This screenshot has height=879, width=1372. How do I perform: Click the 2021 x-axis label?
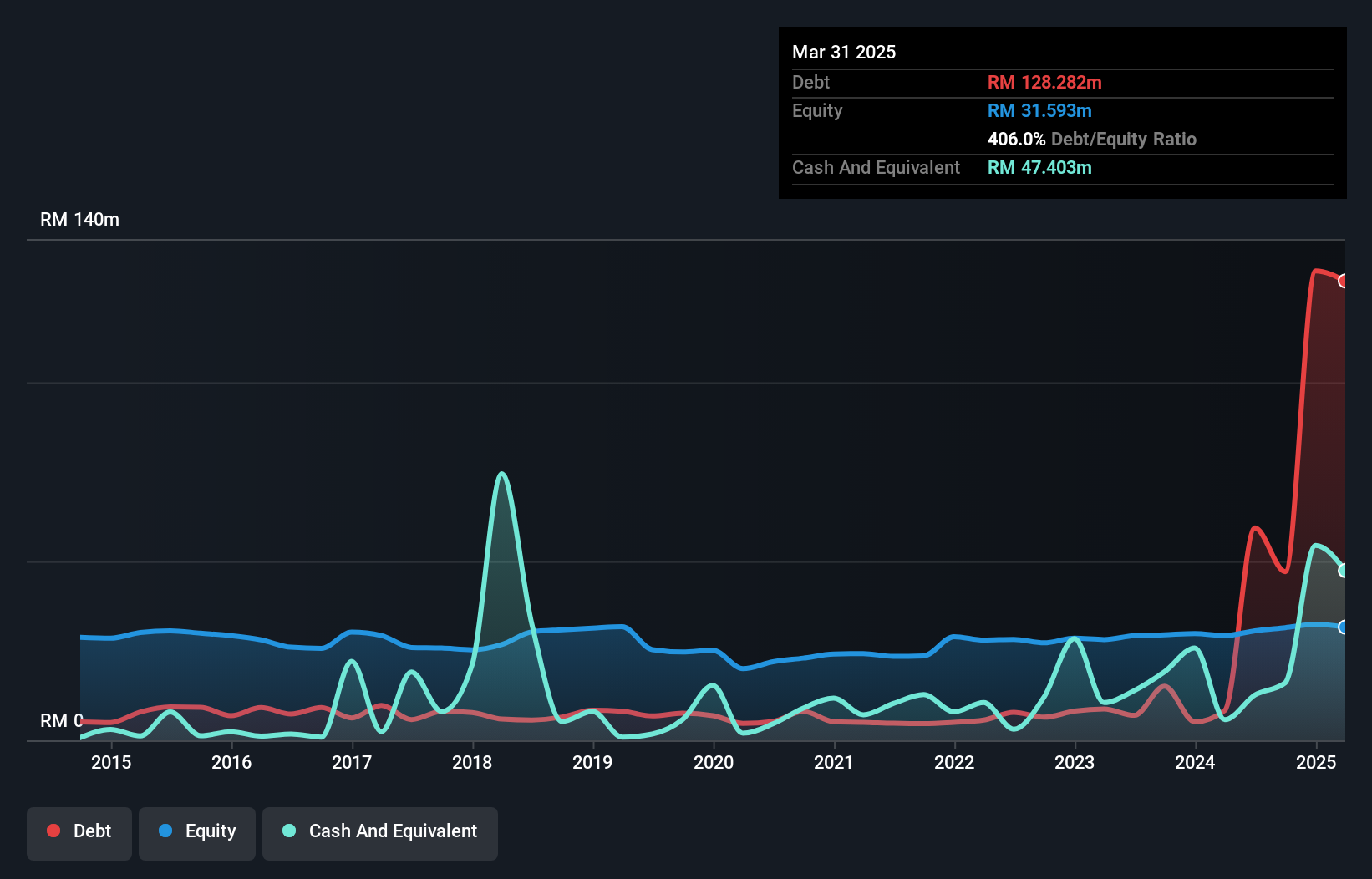tap(834, 762)
